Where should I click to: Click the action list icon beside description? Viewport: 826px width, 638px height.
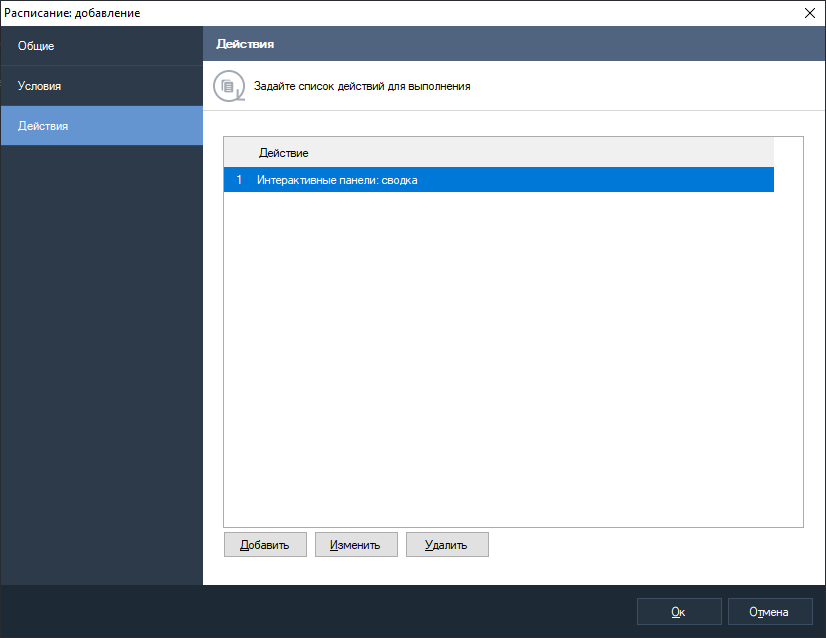[x=229, y=86]
